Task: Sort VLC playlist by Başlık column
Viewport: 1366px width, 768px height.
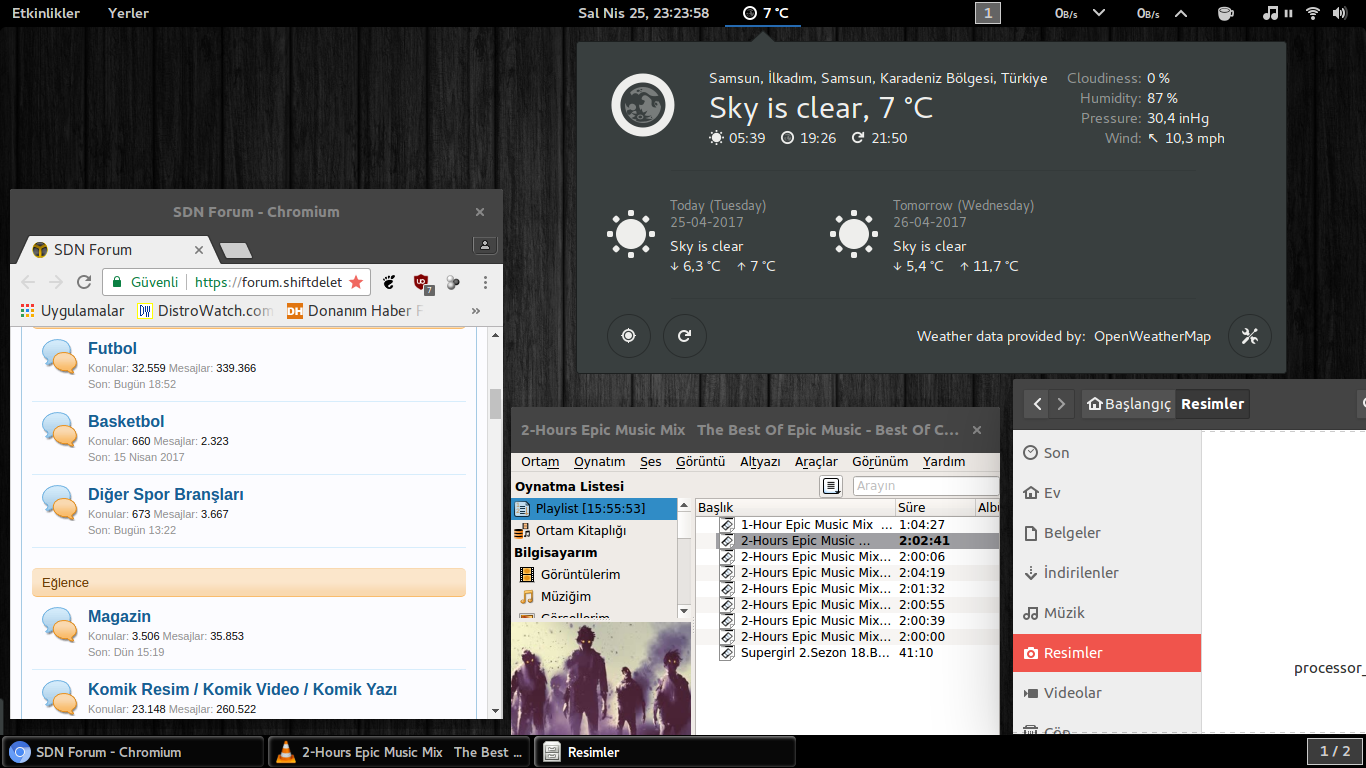Action: click(795, 508)
